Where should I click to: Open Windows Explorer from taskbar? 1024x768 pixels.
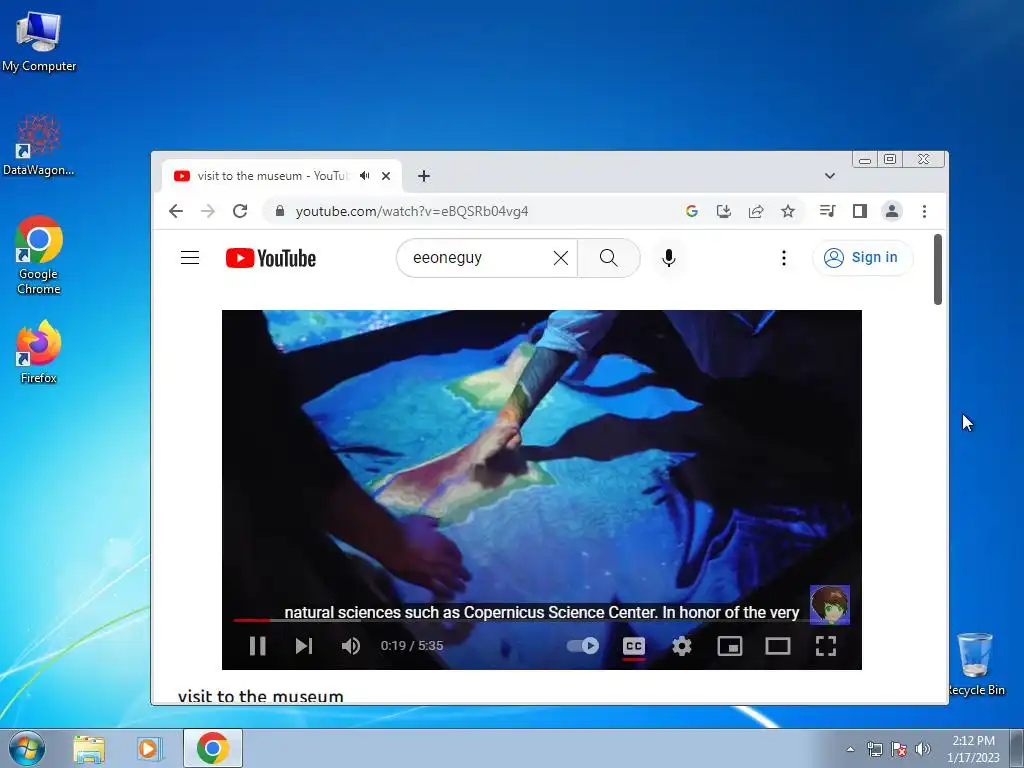tap(89, 748)
